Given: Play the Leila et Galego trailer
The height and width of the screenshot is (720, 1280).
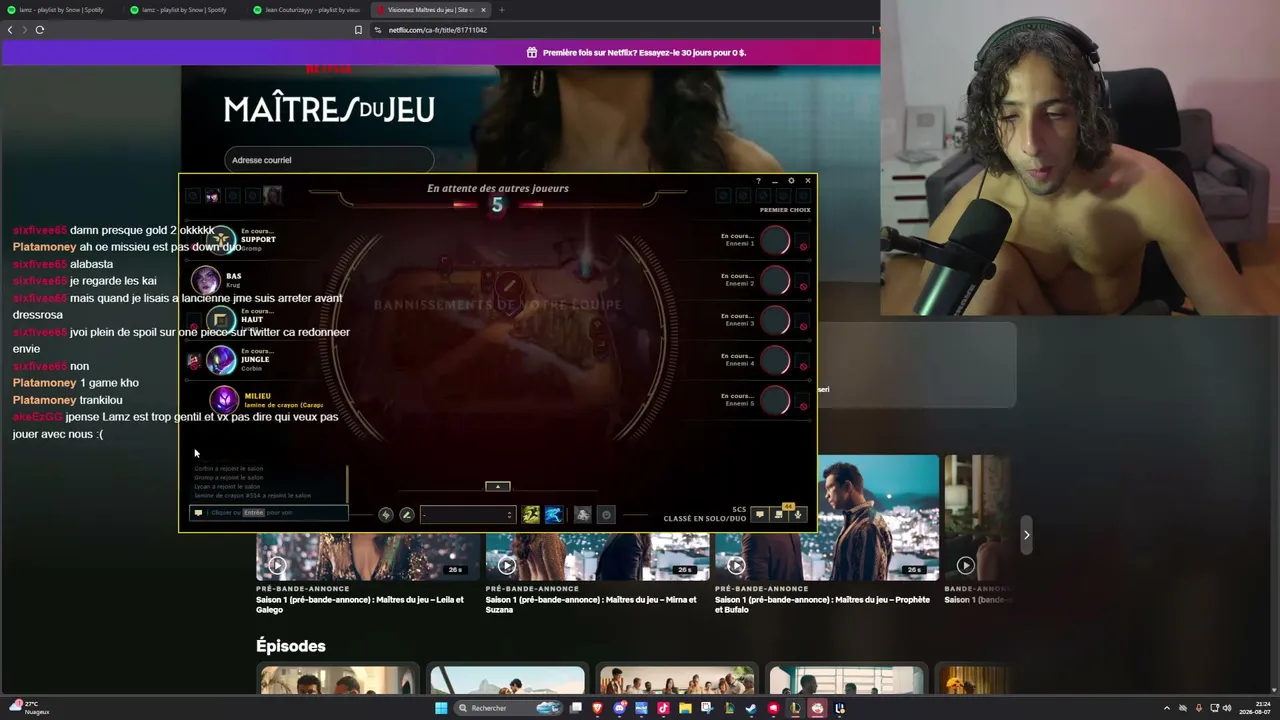Looking at the screenshot, I should 277,565.
